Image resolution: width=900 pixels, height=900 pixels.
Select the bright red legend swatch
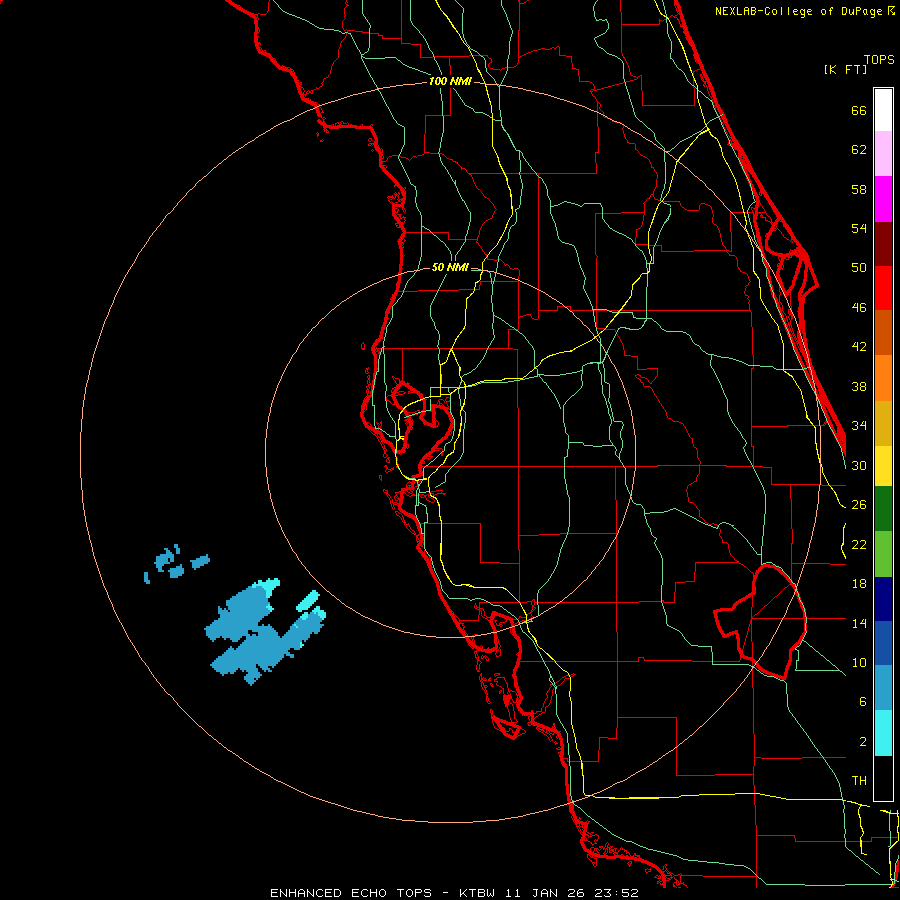point(883,288)
